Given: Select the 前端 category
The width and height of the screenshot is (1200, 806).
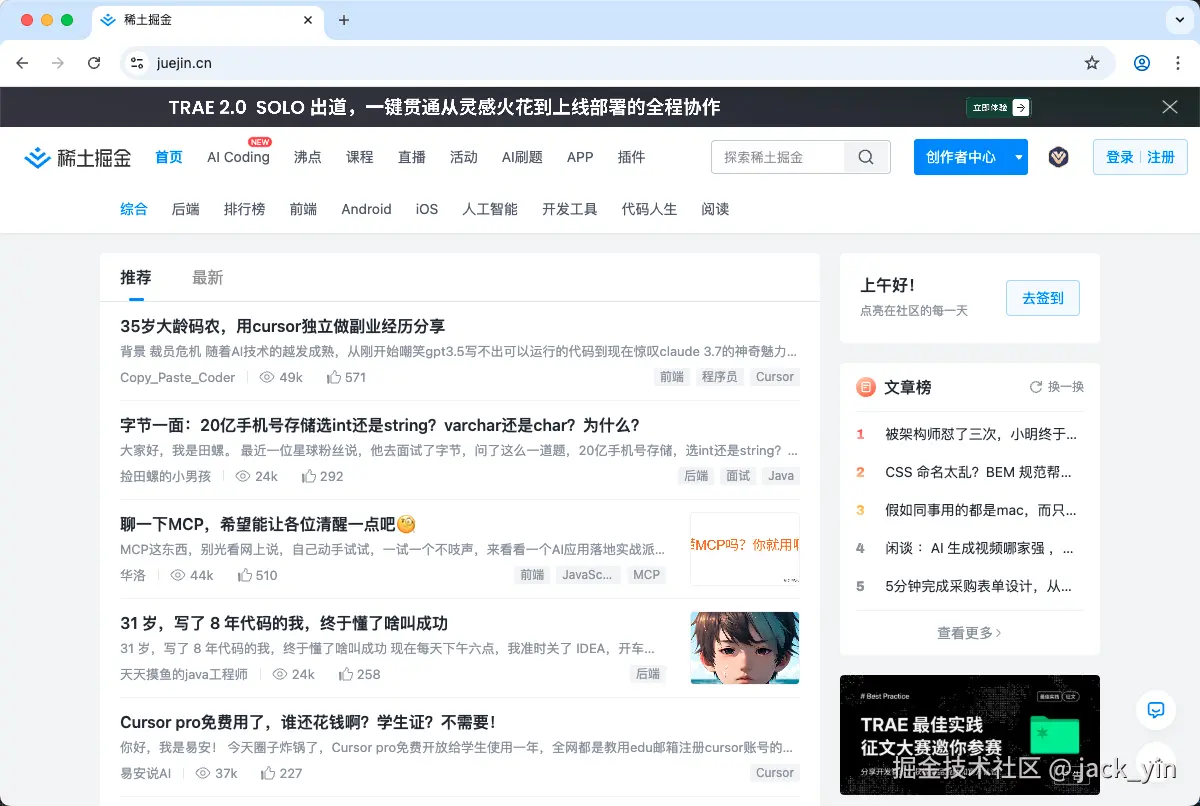Looking at the screenshot, I should pyautogui.click(x=304, y=209).
